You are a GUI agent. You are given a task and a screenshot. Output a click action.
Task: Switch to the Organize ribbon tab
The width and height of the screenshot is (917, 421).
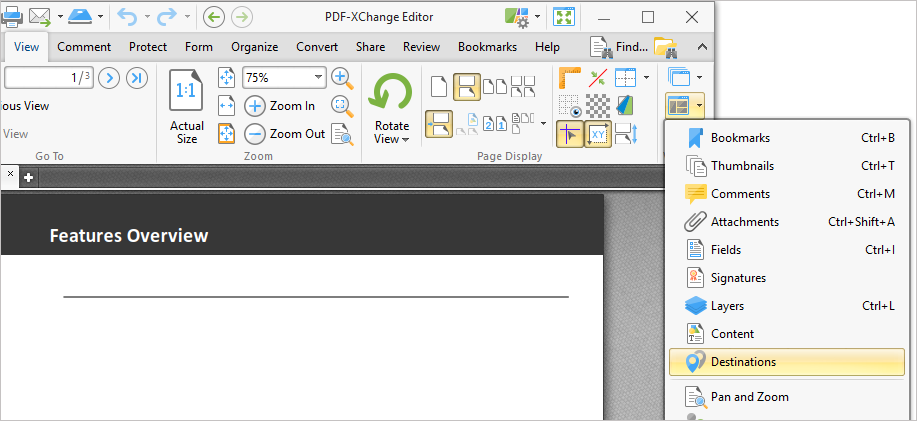(x=254, y=47)
